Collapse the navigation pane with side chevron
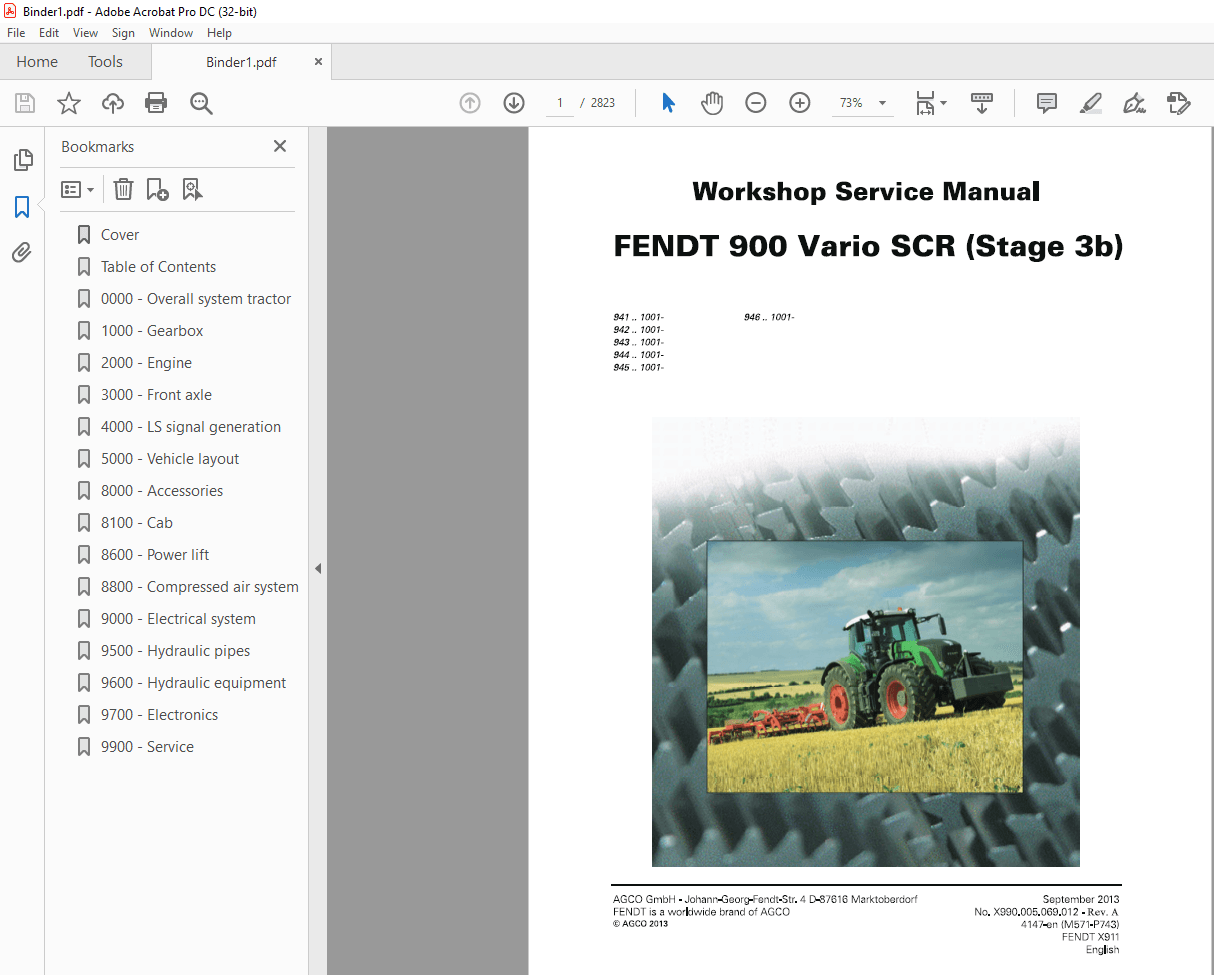This screenshot has height=975, width=1214. pyautogui.click(x=318, y=567)
